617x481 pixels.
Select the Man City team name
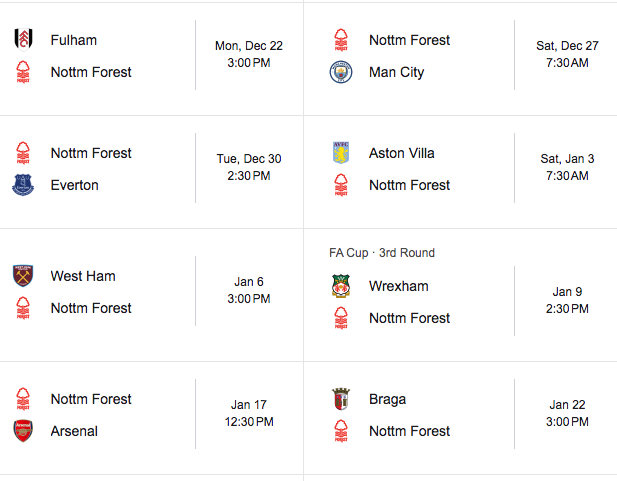[396, 72]
